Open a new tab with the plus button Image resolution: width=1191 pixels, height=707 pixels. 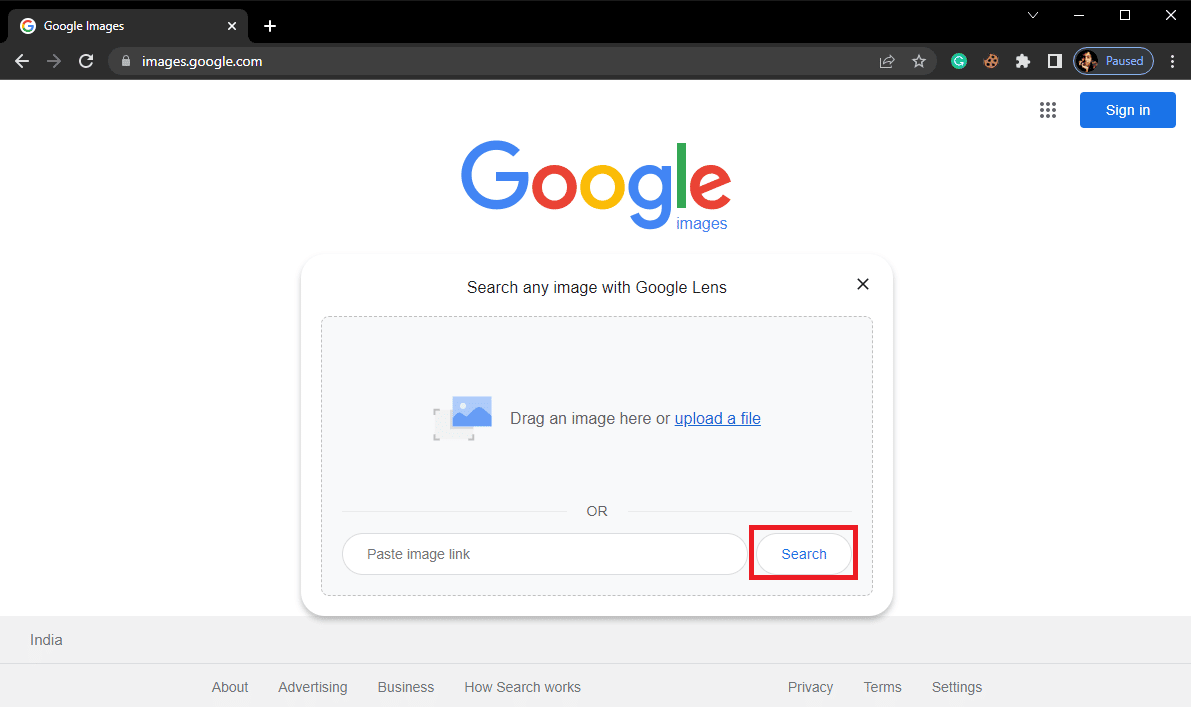tap(270, 26)
